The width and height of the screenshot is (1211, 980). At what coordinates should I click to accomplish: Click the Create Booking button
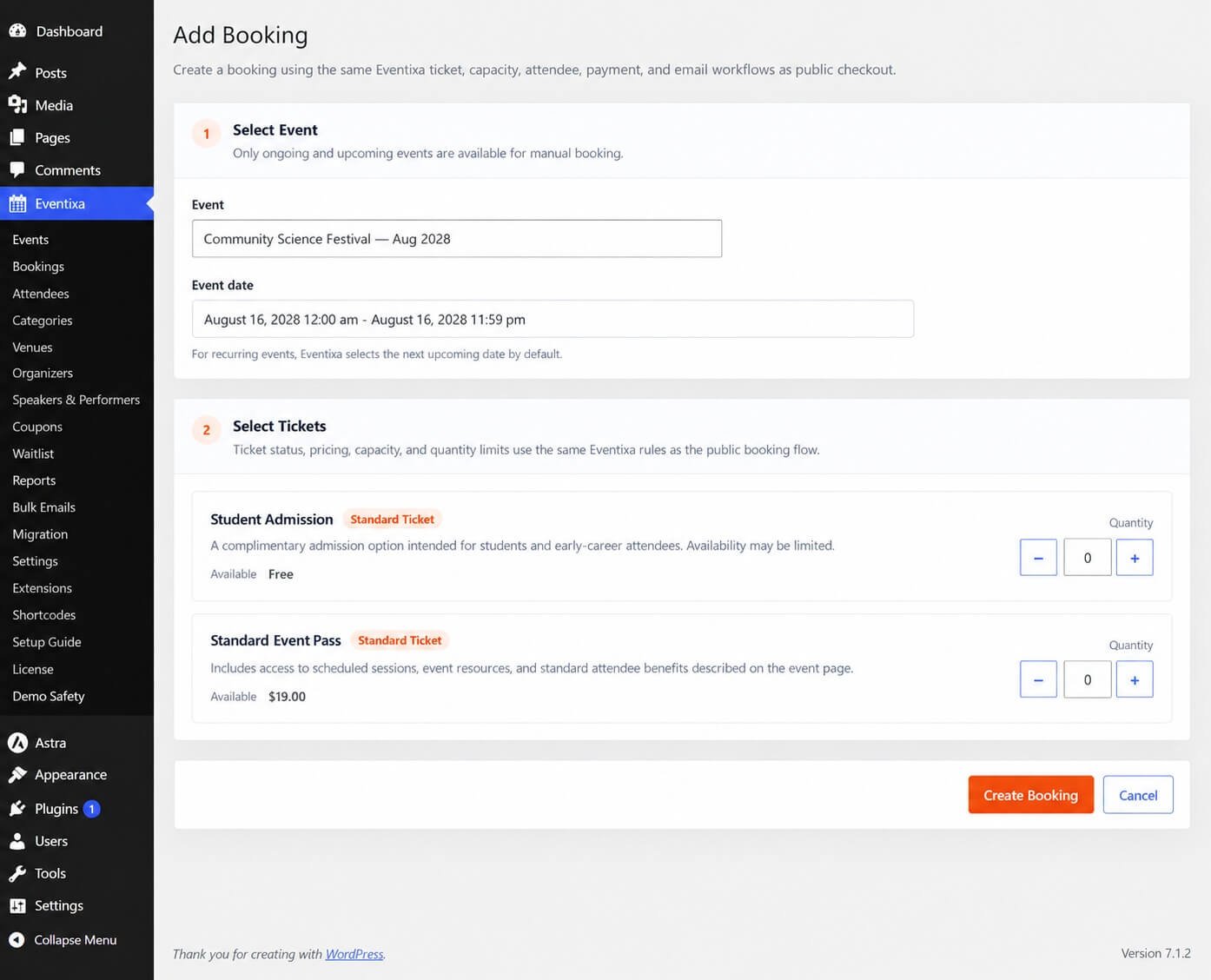1030,795
